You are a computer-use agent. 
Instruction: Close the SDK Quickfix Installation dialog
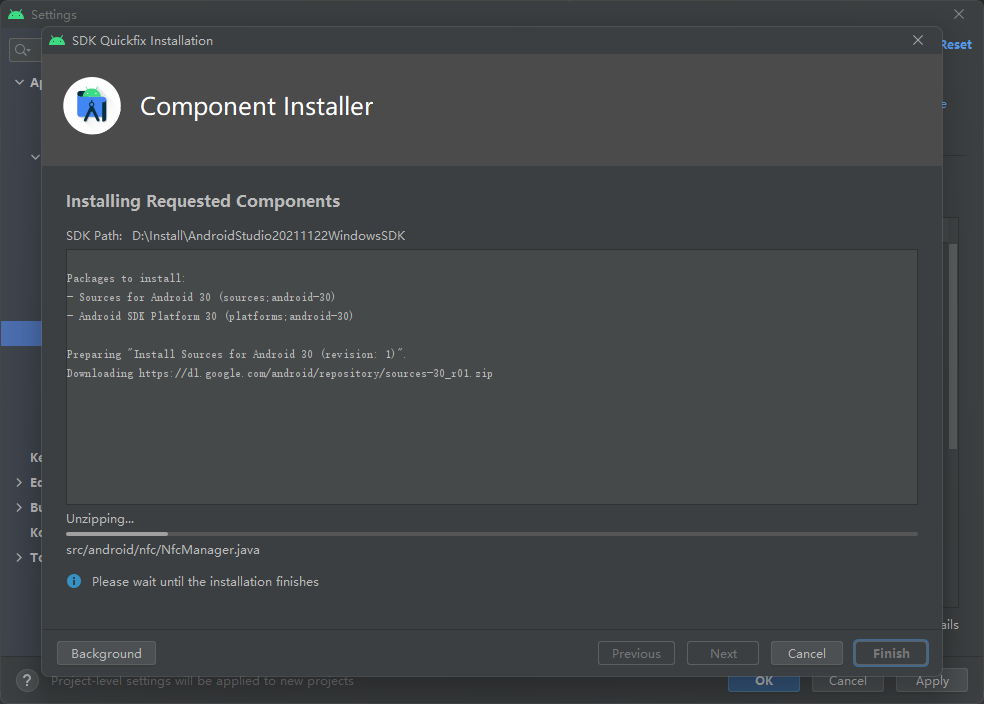click(917, 40)
